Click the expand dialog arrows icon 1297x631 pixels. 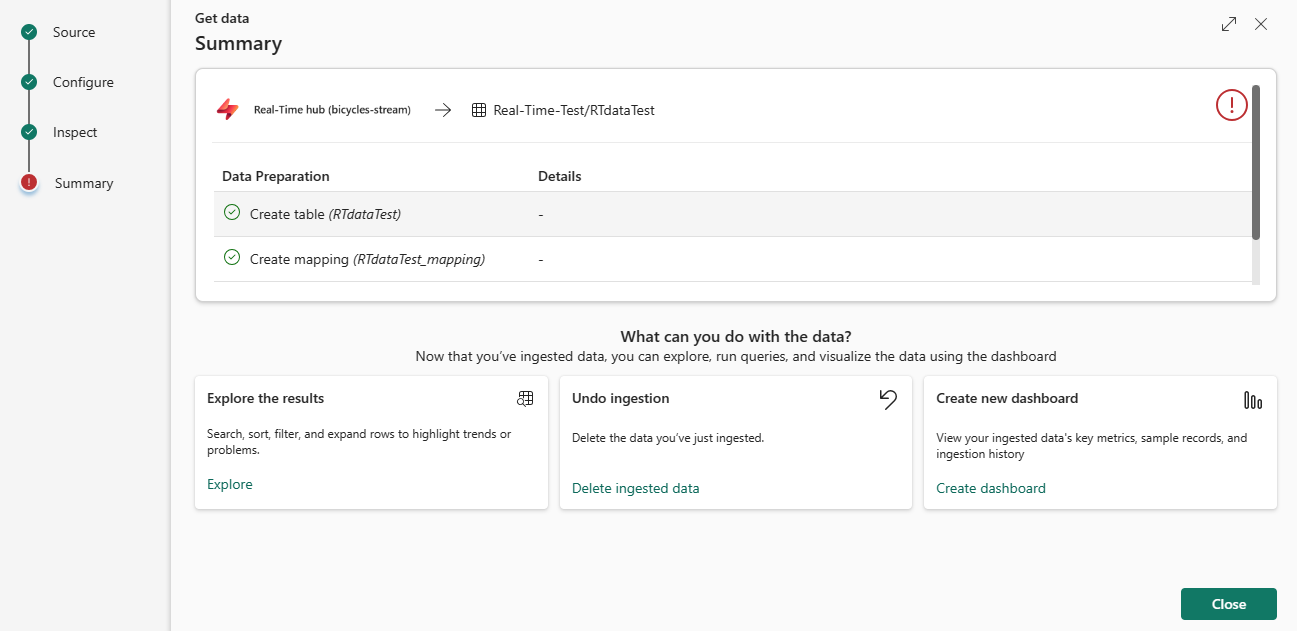(x=1229, y=24)
